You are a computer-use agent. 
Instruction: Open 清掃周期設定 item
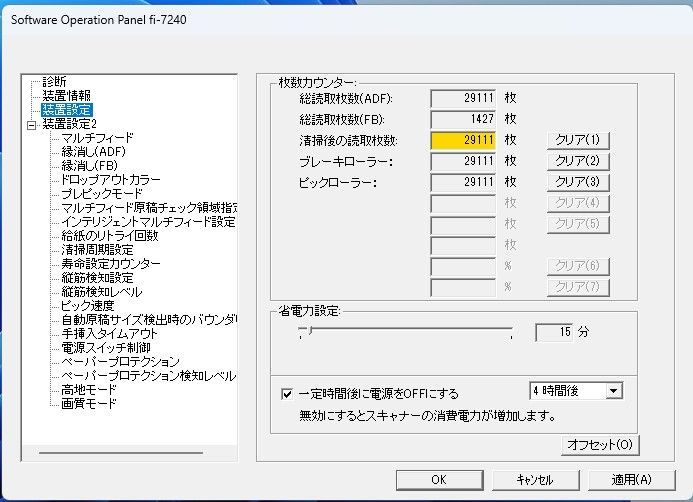pyautogui.click(x=97, y=250)
